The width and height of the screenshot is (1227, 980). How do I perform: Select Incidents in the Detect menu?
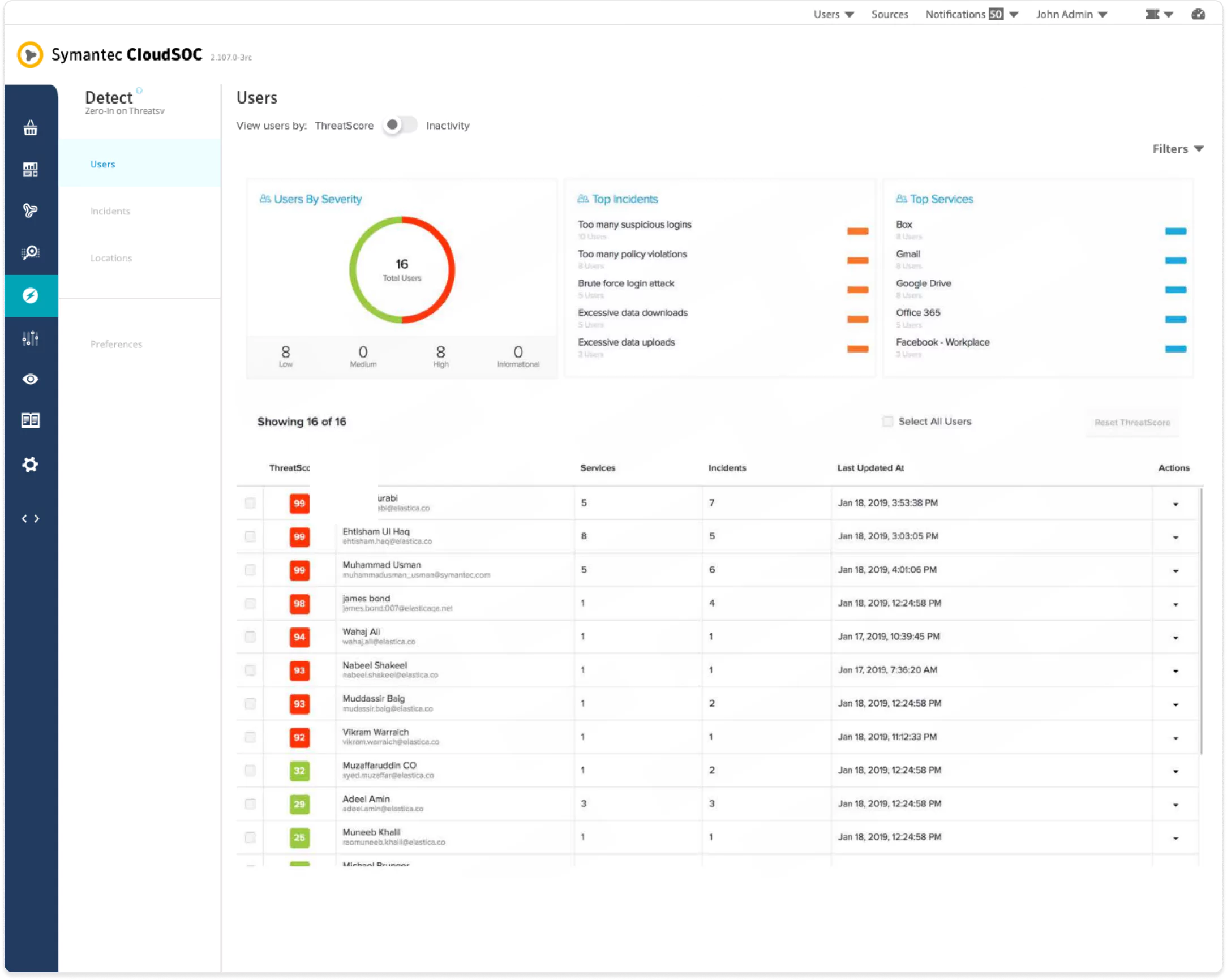click(x=110, y=211)
